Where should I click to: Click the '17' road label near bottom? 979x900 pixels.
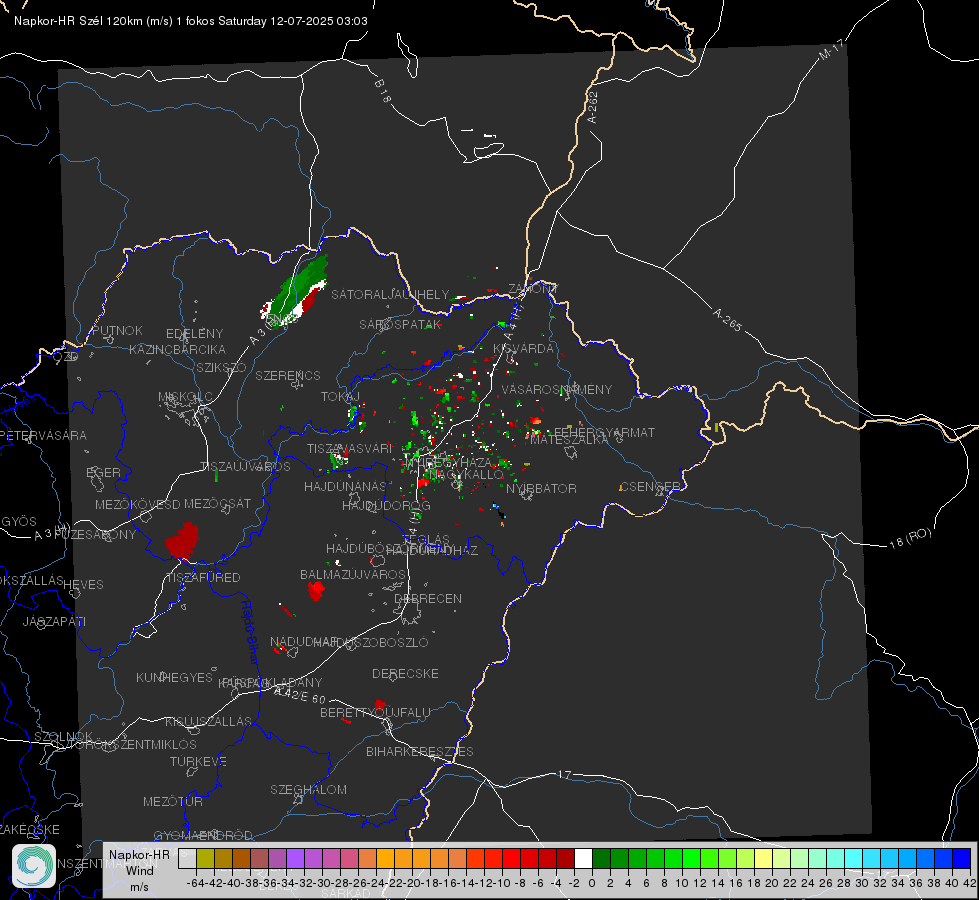(564, 775)
